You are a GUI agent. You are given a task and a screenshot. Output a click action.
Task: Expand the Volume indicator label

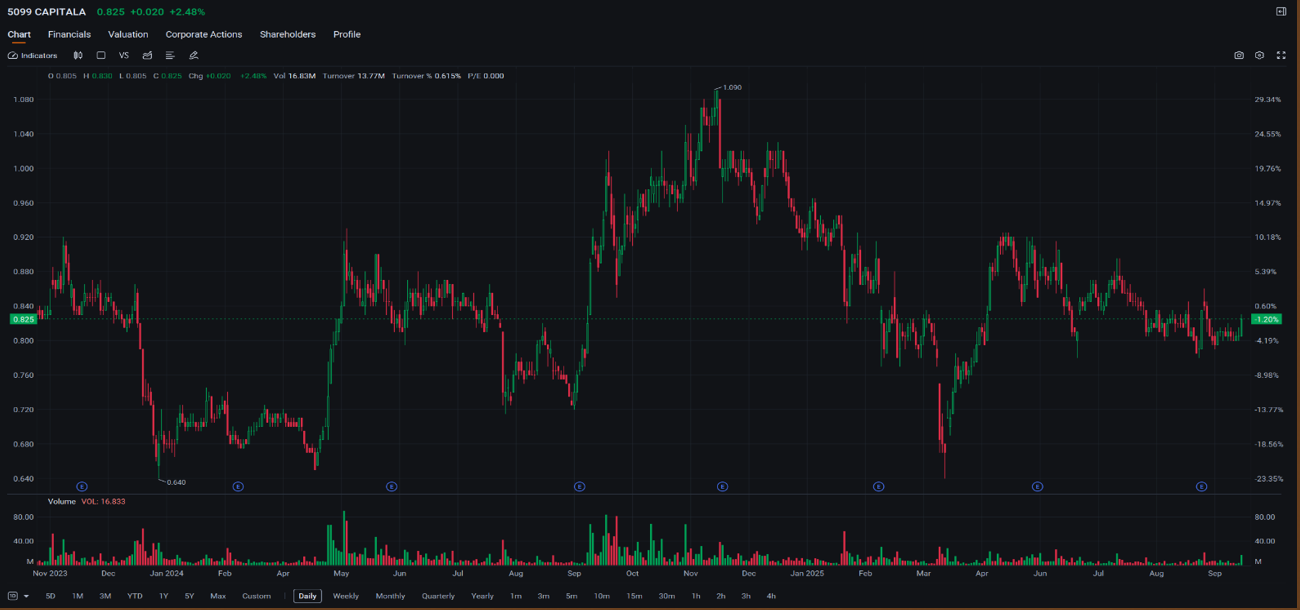click(62, 501)
